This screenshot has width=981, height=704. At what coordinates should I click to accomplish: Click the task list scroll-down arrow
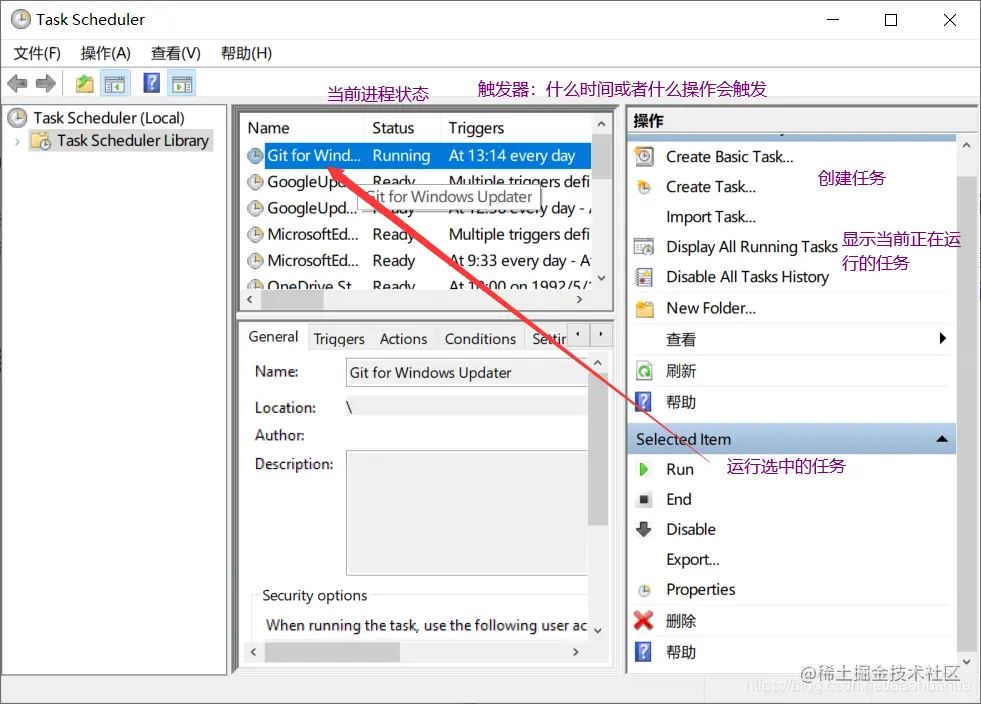(x=601, y=278)
